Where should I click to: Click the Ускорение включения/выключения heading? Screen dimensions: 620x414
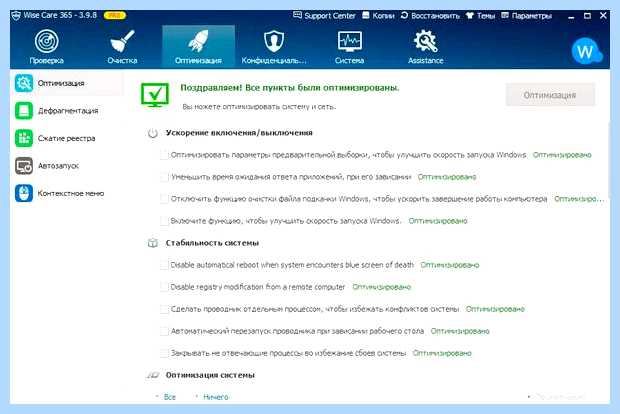coord(239,133)
